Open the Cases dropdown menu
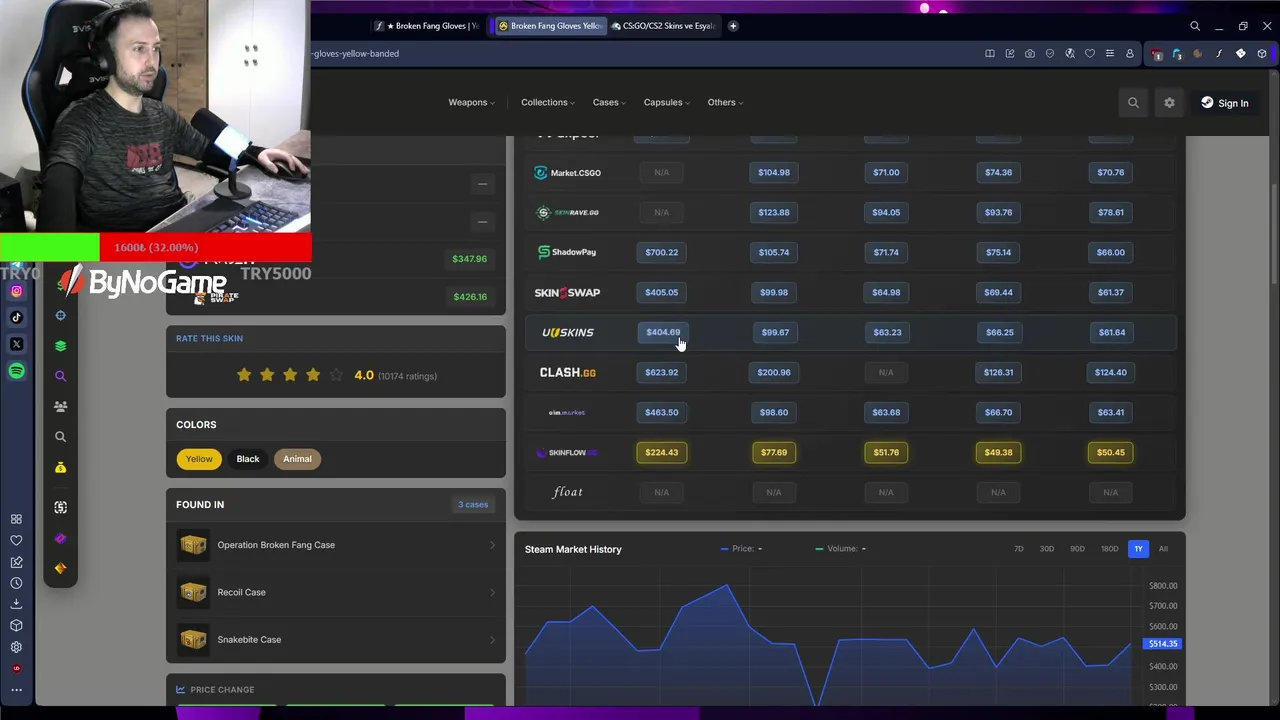Image resolution: width=1280 pixels, height=720 pixels. tap(609, 102)
